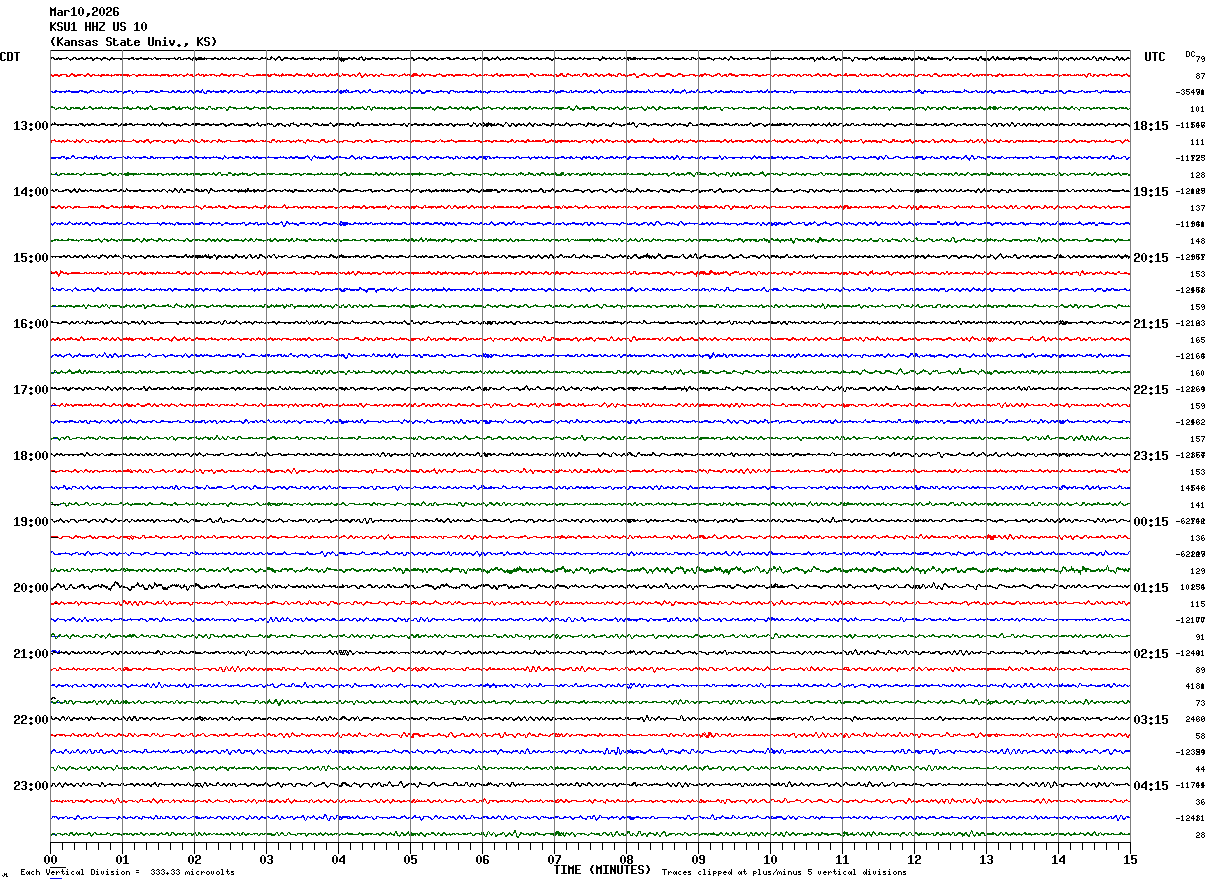The height and width of the screenshot is (886, 1210).
Task: Select minute 15 on the time axis
Action: click(x=1129, y=859)
